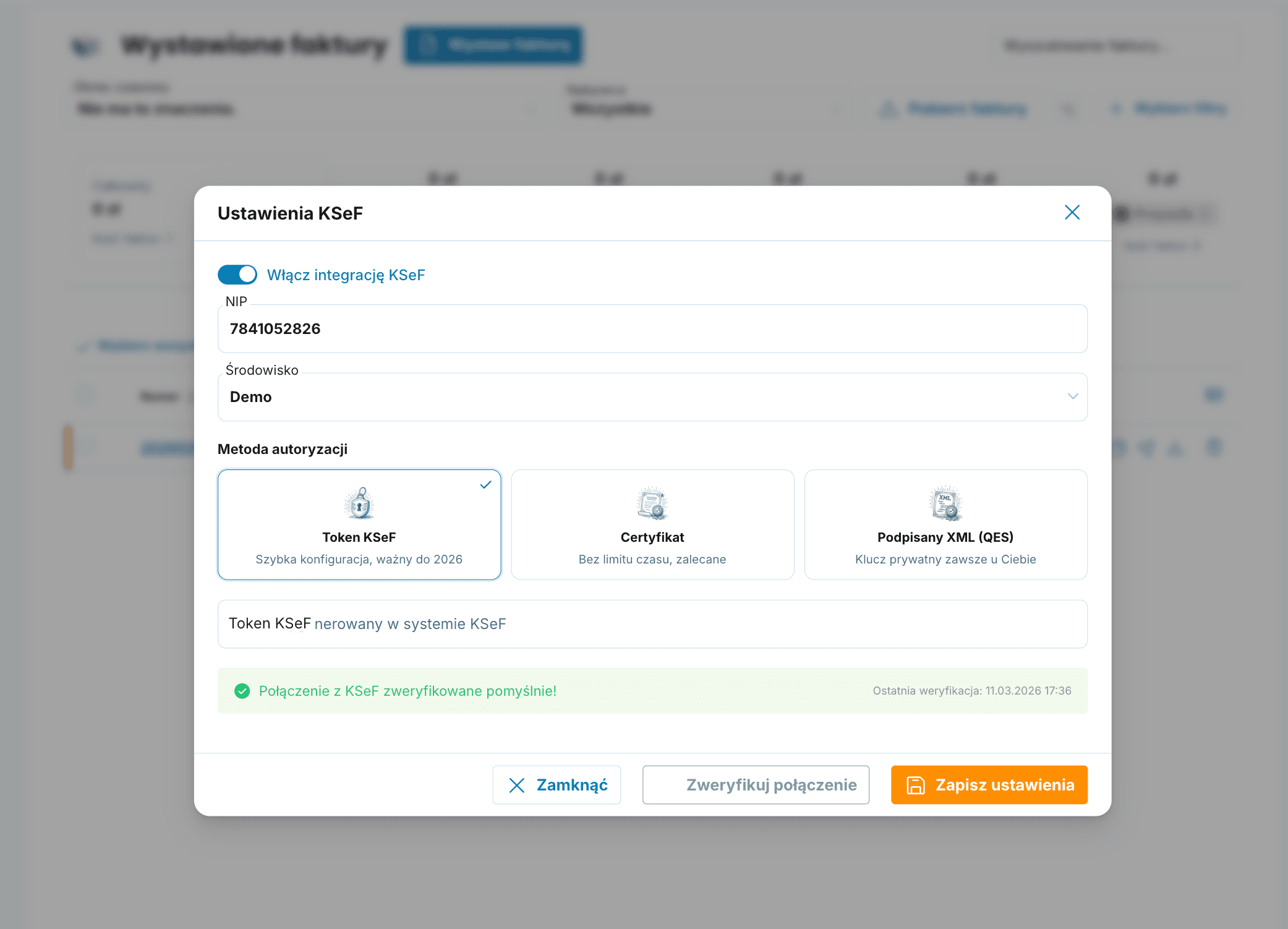The height and width of the screenshot is (929, 1288).
Task: Select Certyfikat authorization method
Action: pyautogui.click(x=652, y=524)
